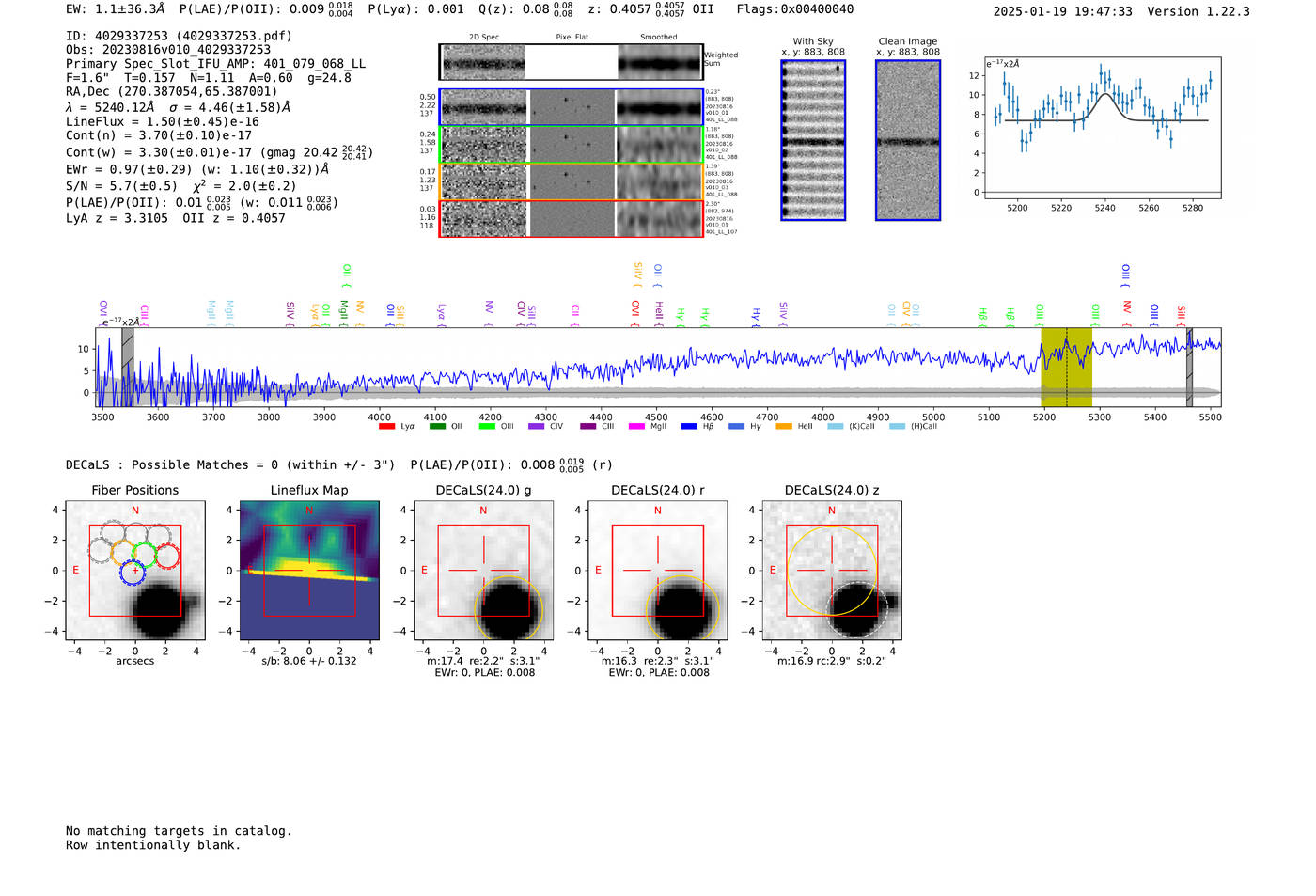Click the lime OIII legend swatch
This screenshot has width=1316, height=896.
point(487,427)
